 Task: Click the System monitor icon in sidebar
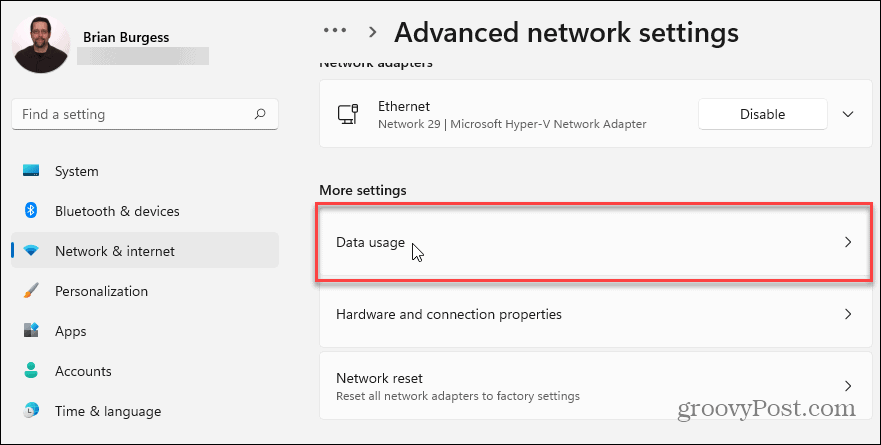coord(31,172)
